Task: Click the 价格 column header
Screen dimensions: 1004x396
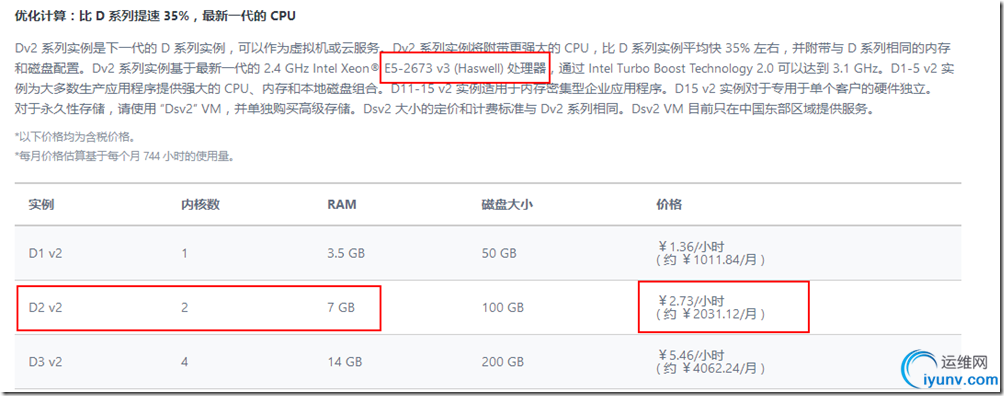Action: click(x=668, y=205)
